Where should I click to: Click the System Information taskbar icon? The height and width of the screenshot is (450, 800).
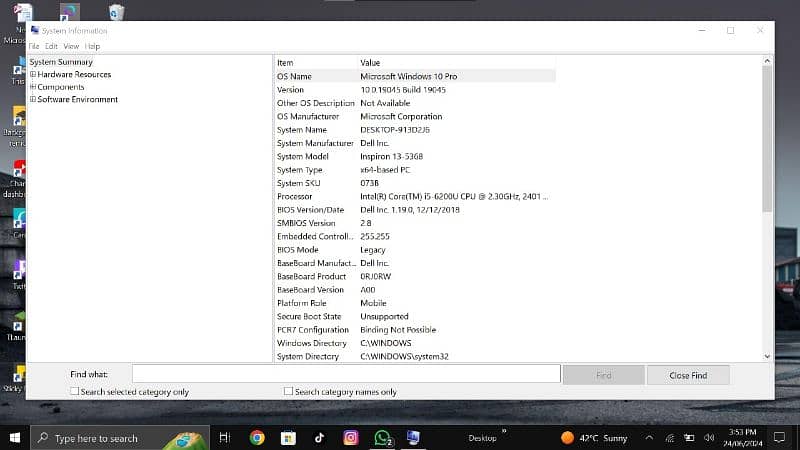coord(413,437)
